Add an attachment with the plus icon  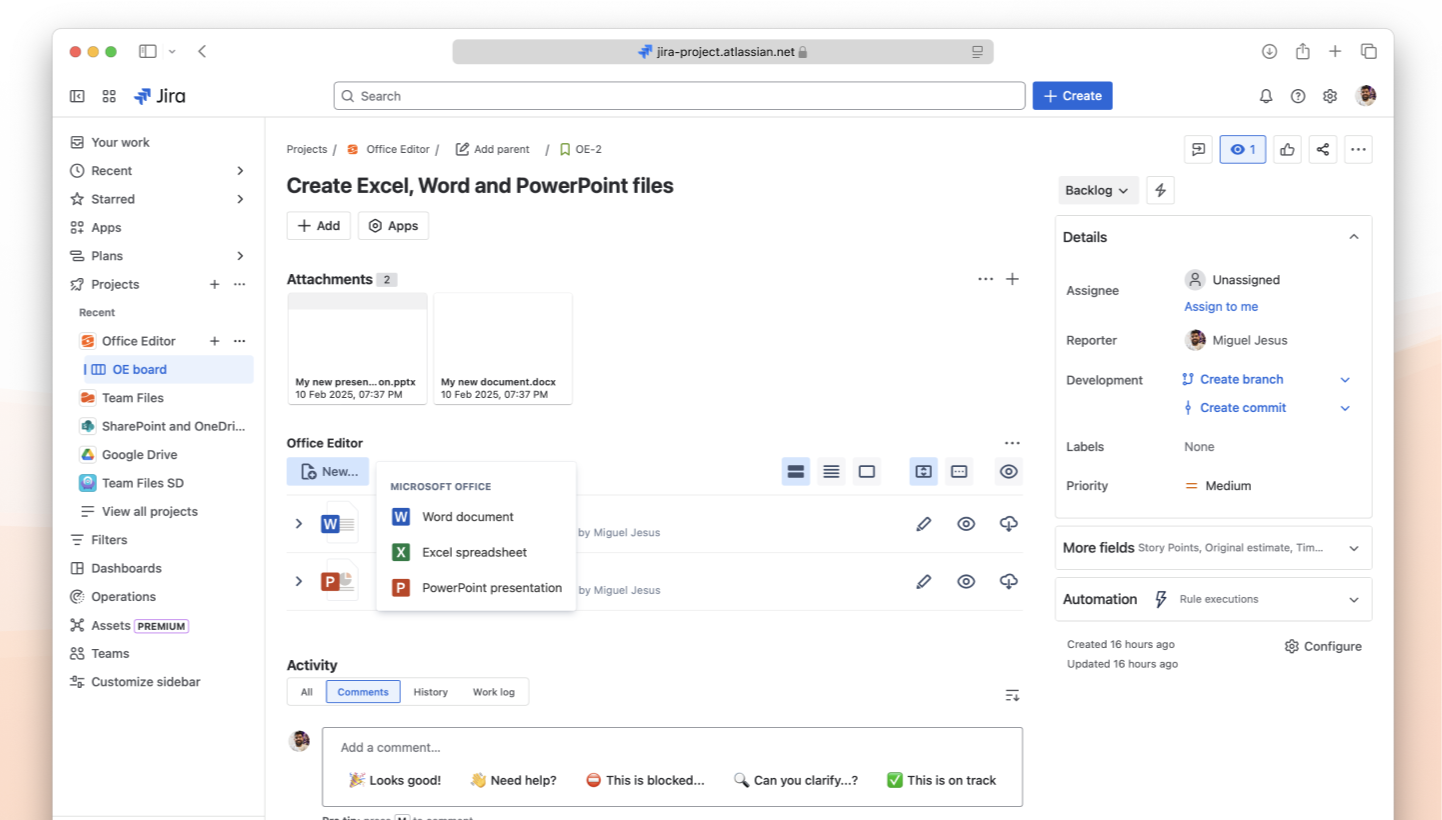[1012, 279]
